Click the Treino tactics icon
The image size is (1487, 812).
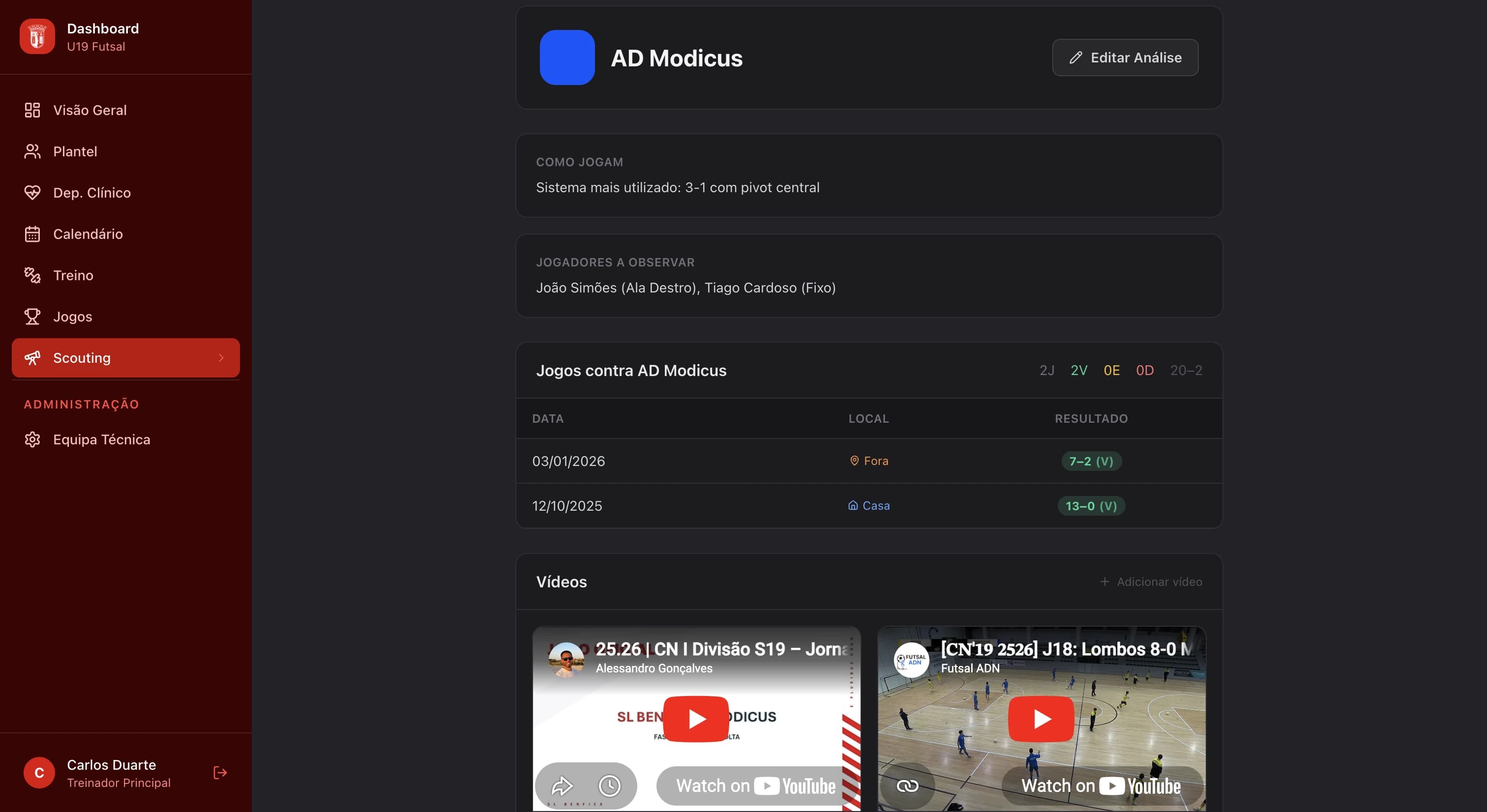[x=32, y=275]
